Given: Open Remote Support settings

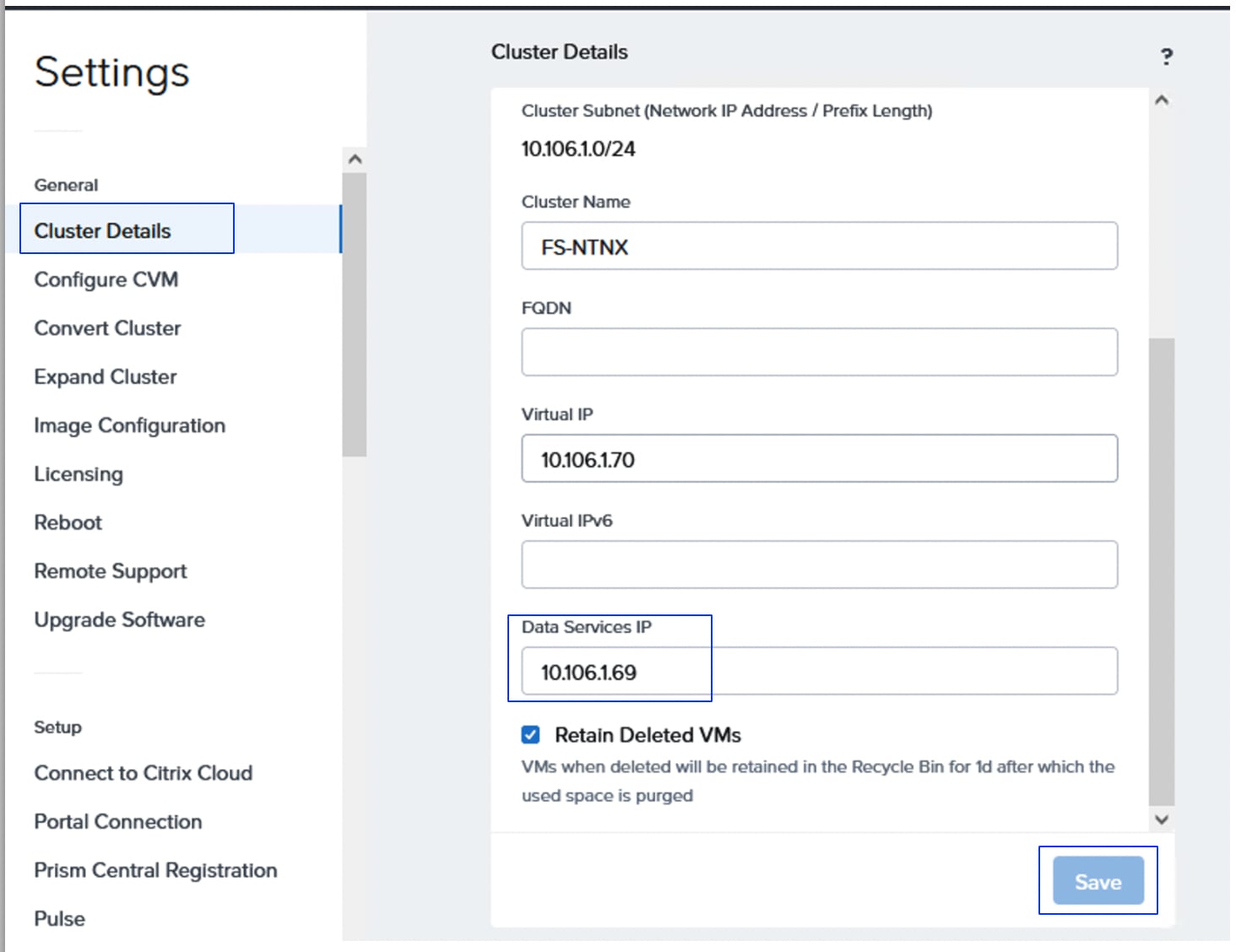Looking at the screenshot, I should click(x=110, y=571).
